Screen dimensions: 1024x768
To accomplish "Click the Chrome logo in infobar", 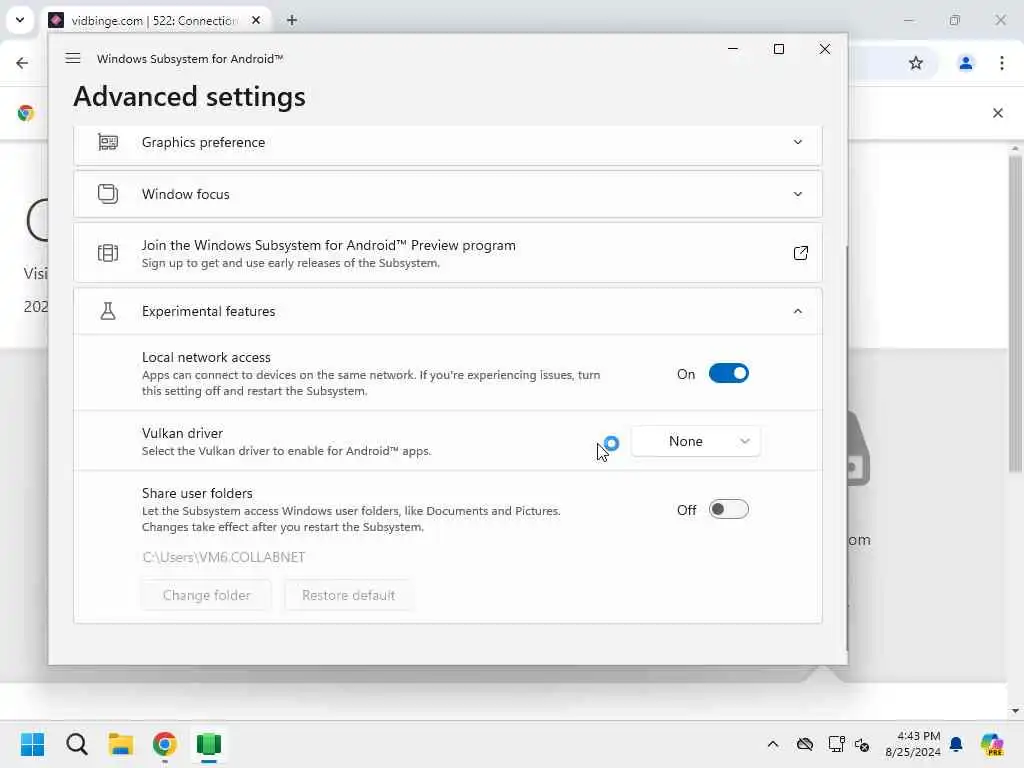I will [26, 113].
